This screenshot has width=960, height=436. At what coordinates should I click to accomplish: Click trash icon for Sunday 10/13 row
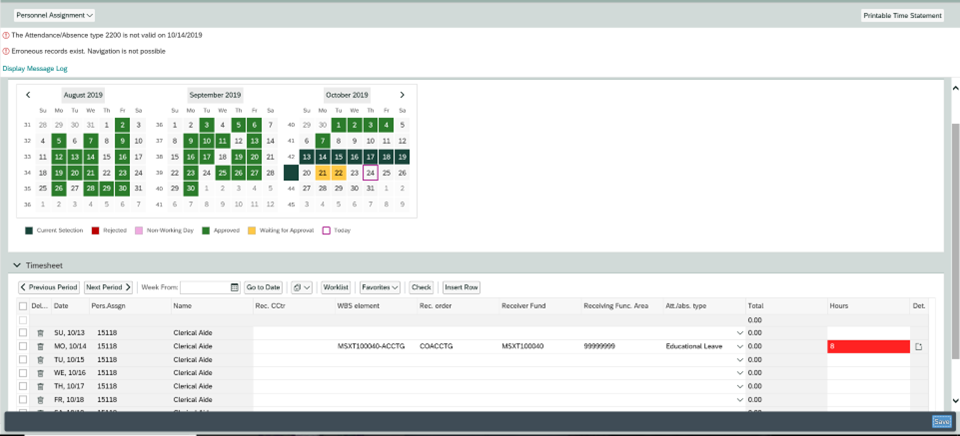coord(40,333)
